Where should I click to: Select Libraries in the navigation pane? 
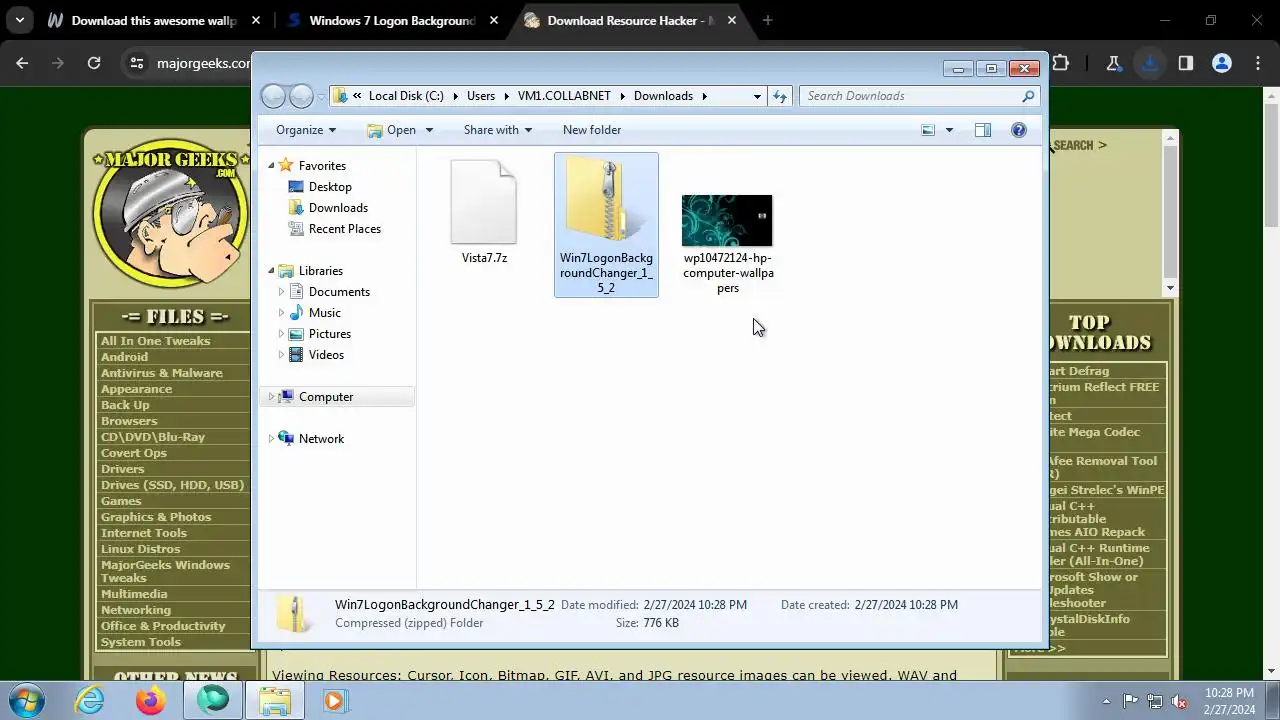tap(321, 271)
